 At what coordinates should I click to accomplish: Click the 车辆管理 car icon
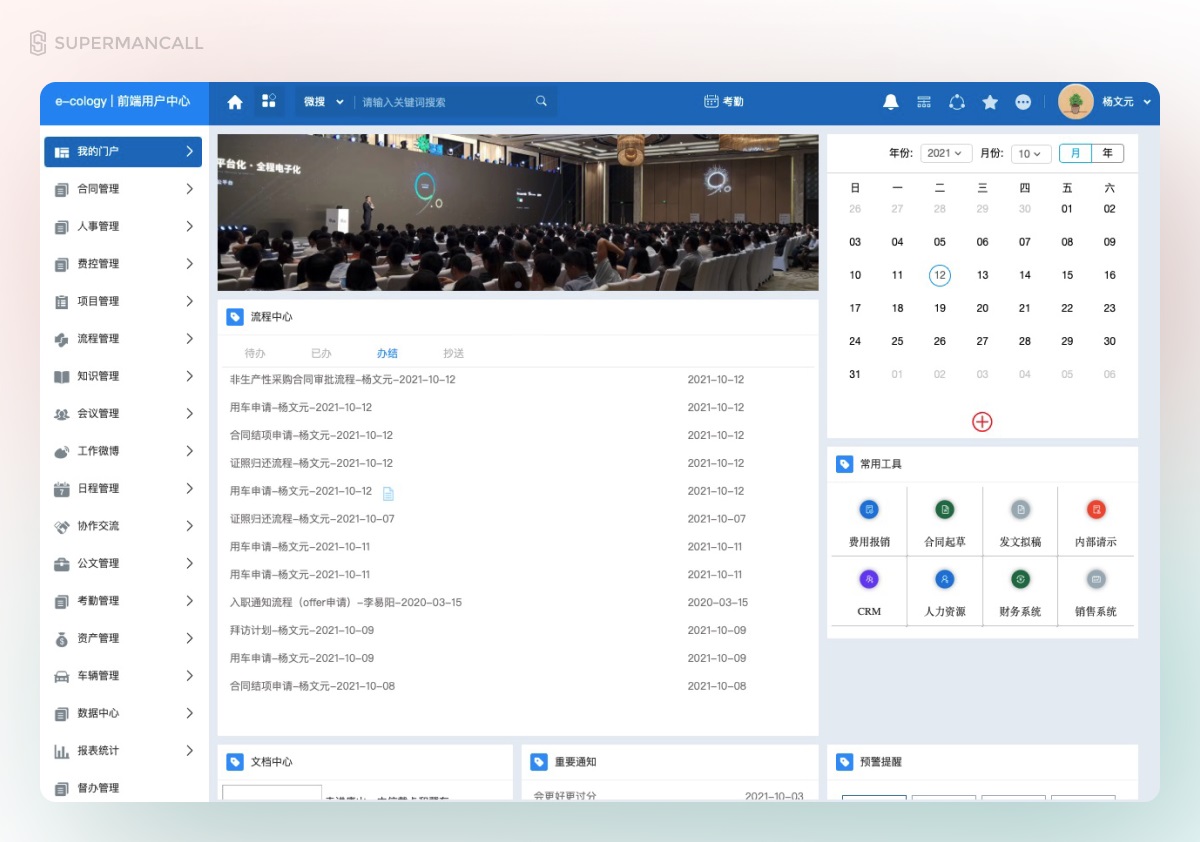(x=61, y=676)
